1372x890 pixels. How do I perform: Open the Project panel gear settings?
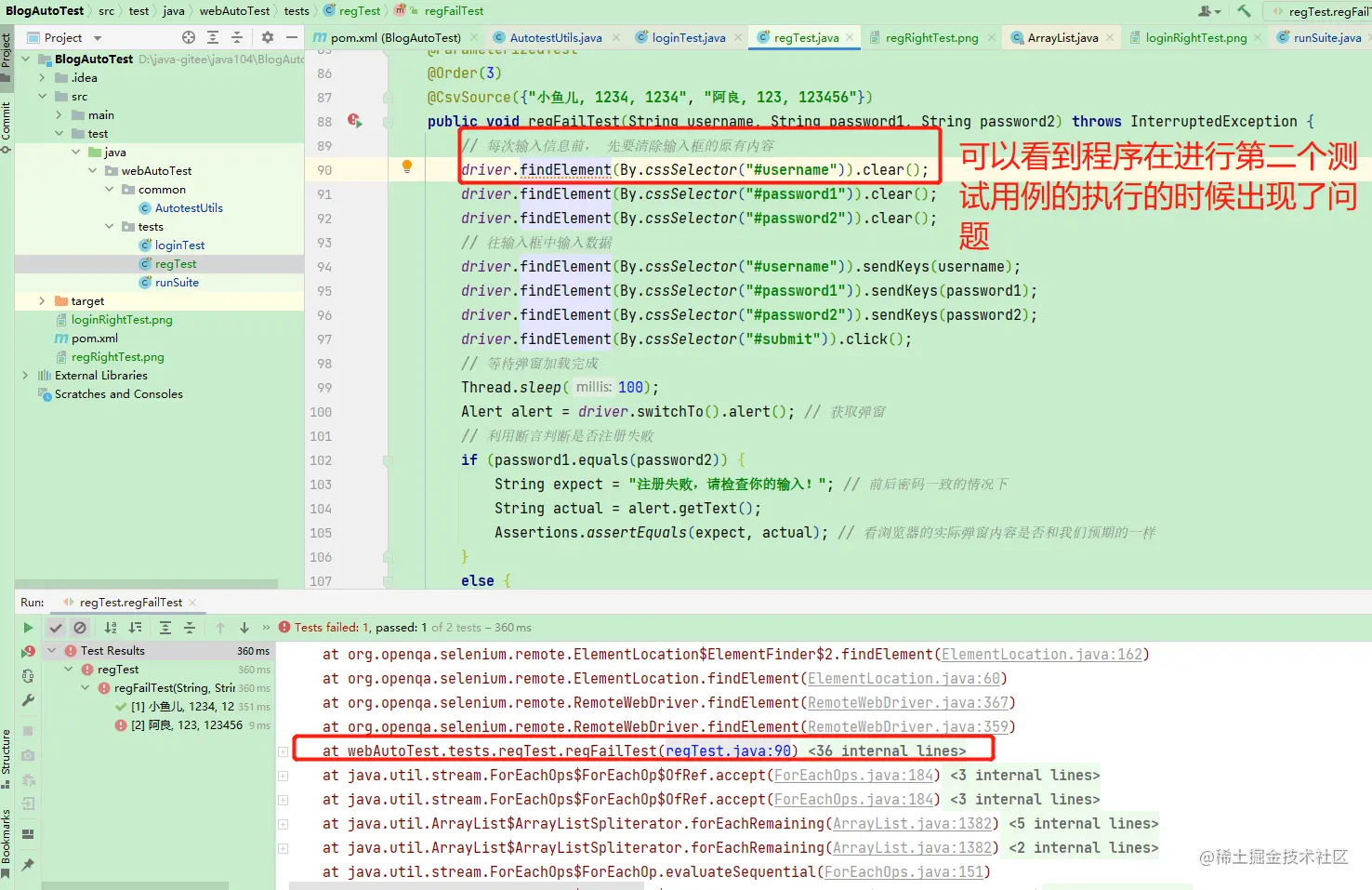tap(268, 37)
